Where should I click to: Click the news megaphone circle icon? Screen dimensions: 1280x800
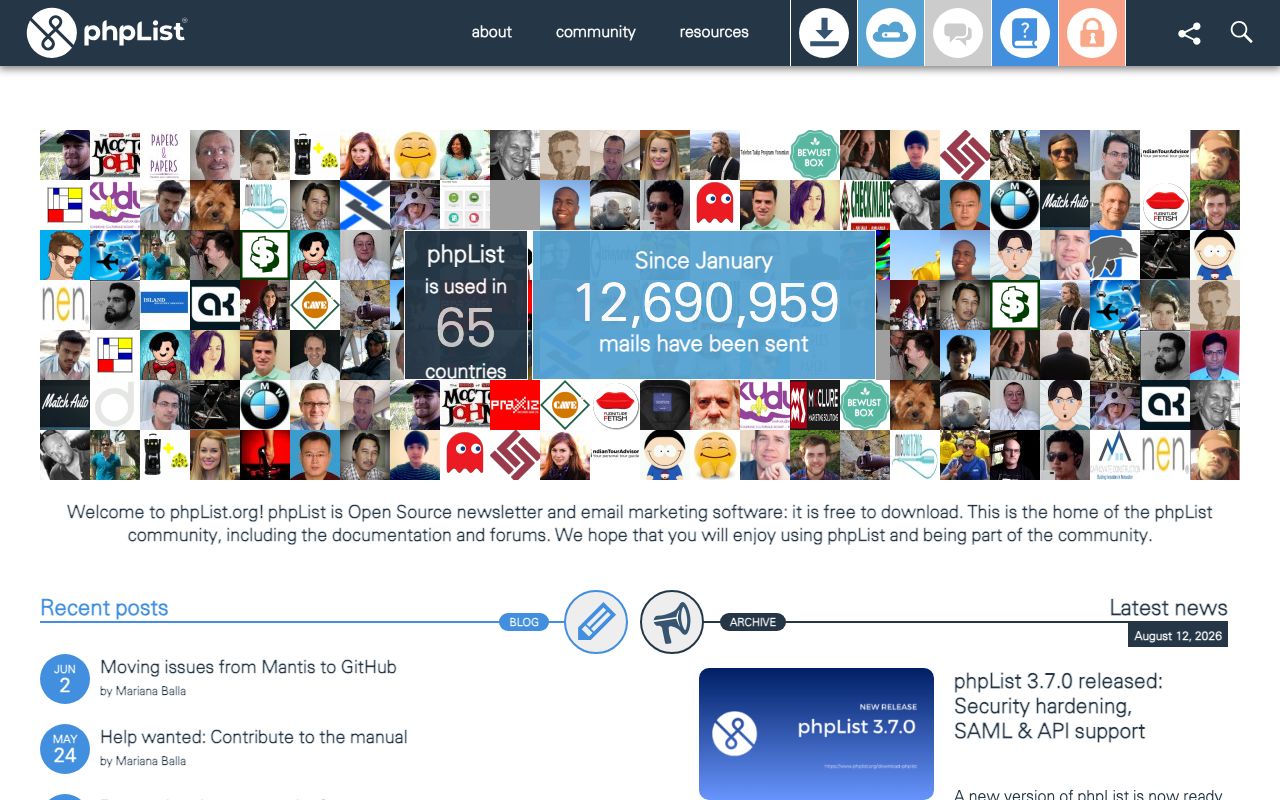(672, 622)
